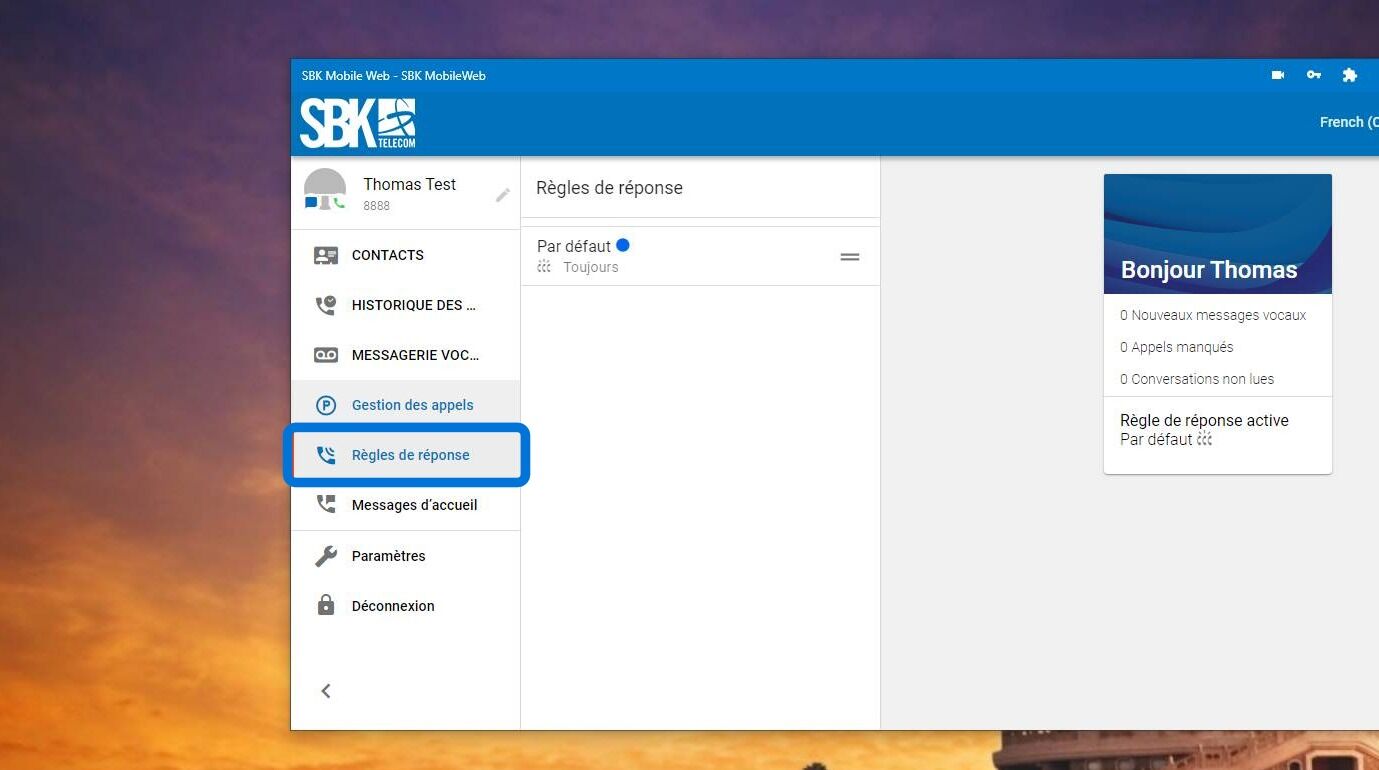Click the Déconnexion padlock icon
This screenshot has height=770, width=1379.
(326, 605)
